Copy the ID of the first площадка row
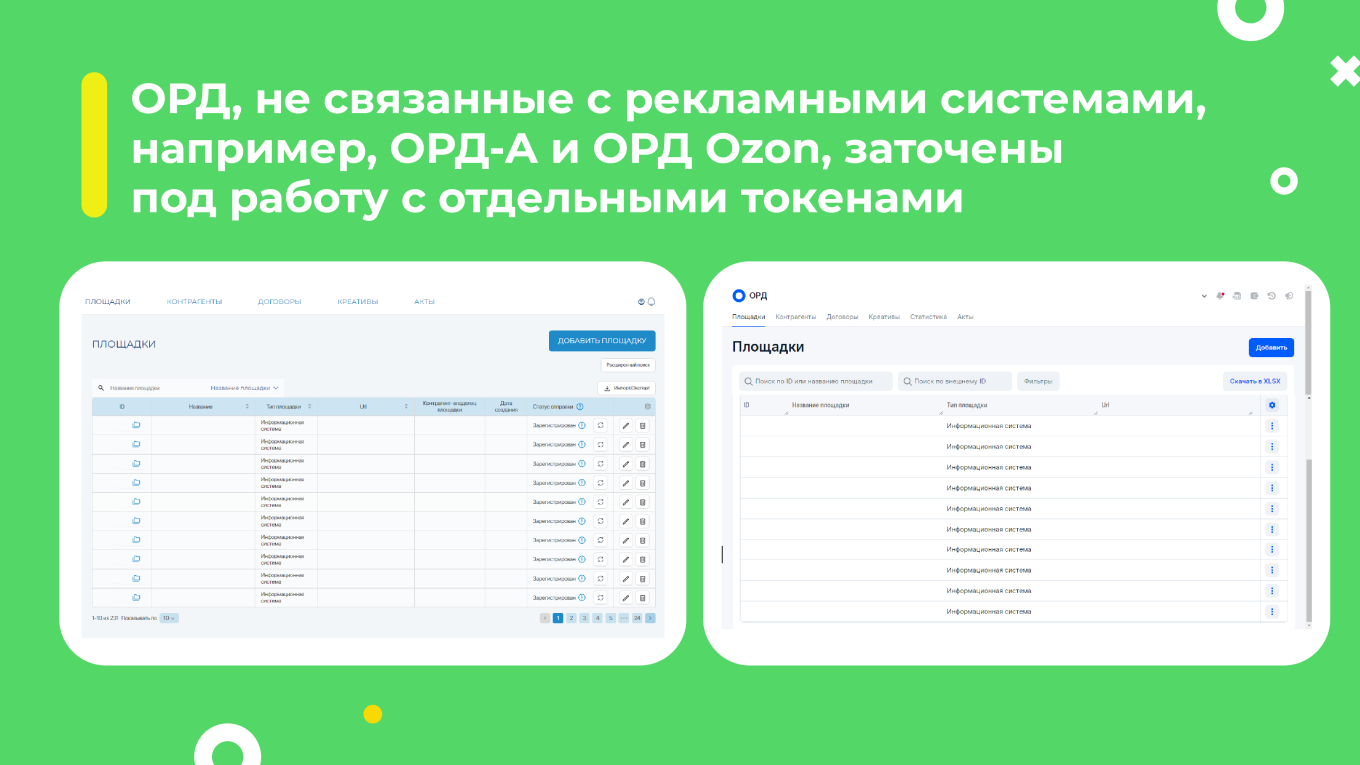The height and width of the screenshot is (765, 1360). coord(136,424)
